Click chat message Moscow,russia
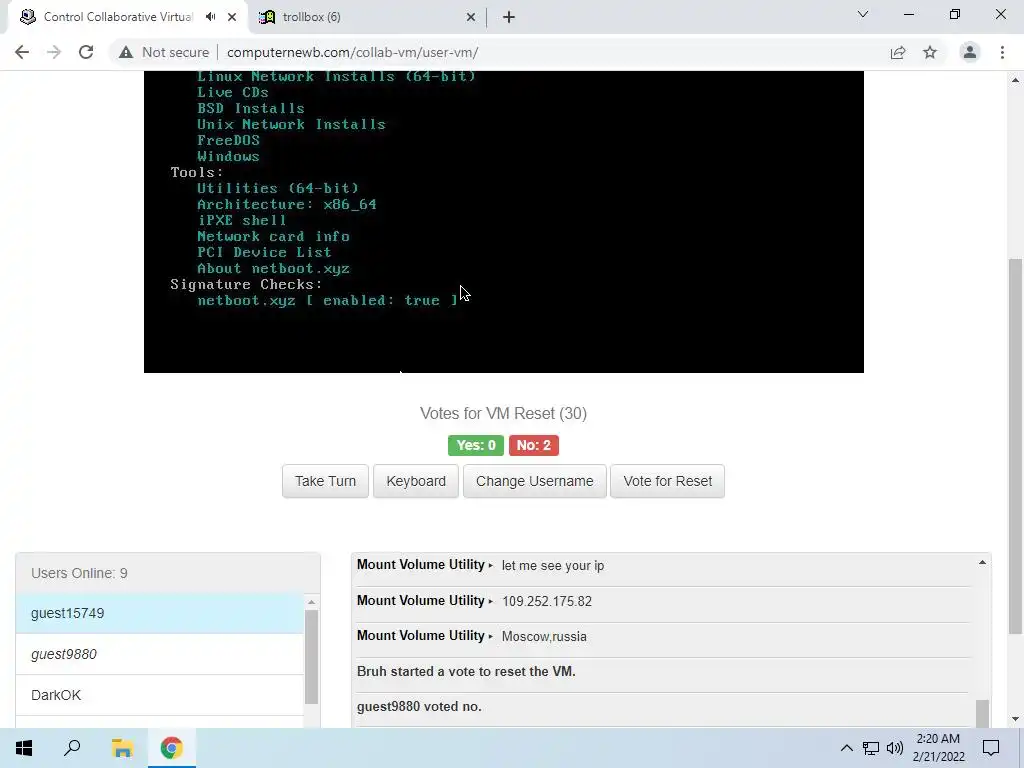 pos(544,637)
